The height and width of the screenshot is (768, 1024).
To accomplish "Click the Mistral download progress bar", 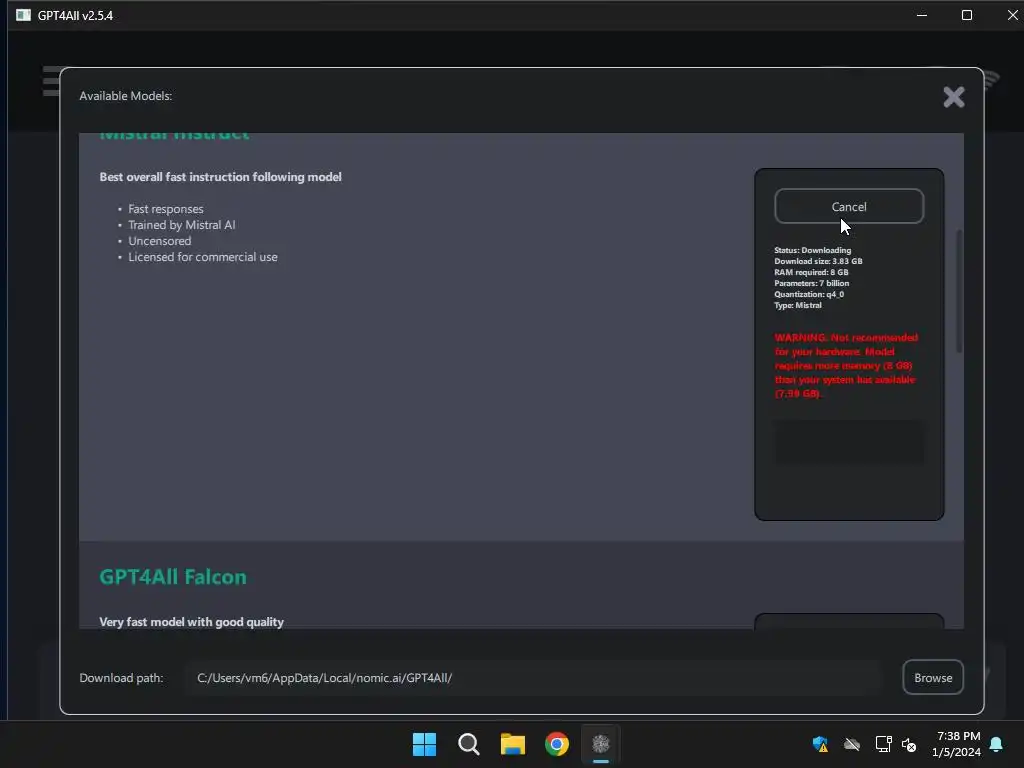I will [x=849, y=443].
